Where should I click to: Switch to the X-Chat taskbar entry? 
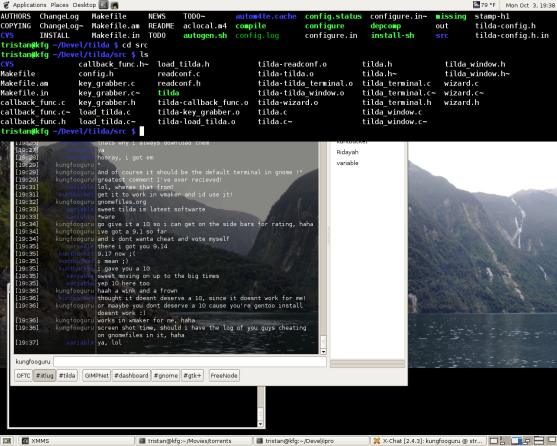[x=428, y=441]
